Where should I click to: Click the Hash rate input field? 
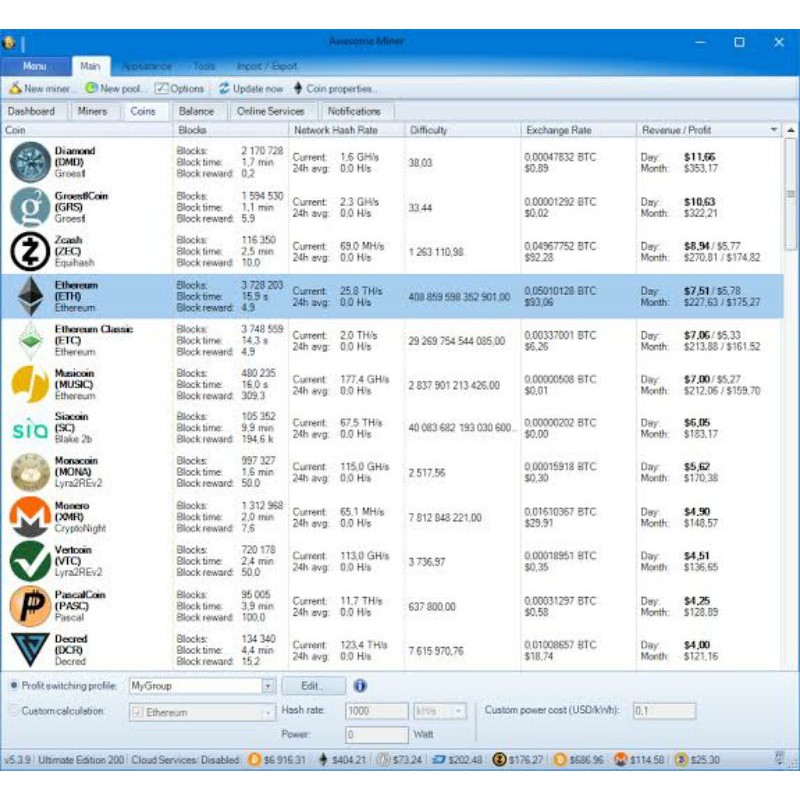pos(377,711)
